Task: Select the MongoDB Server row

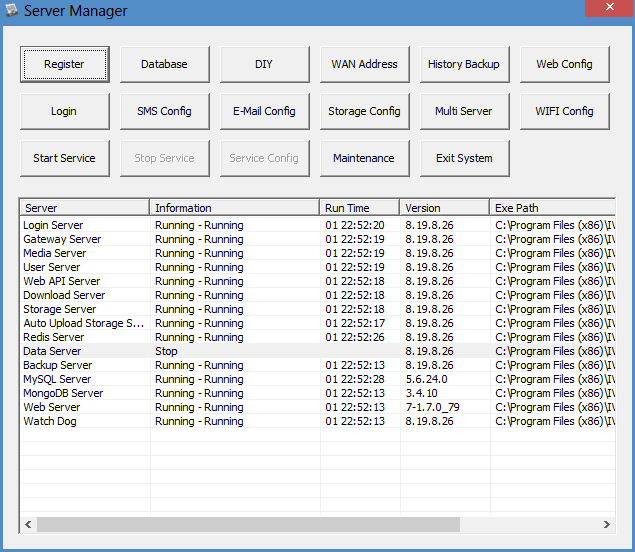Action: click(318, 393)
